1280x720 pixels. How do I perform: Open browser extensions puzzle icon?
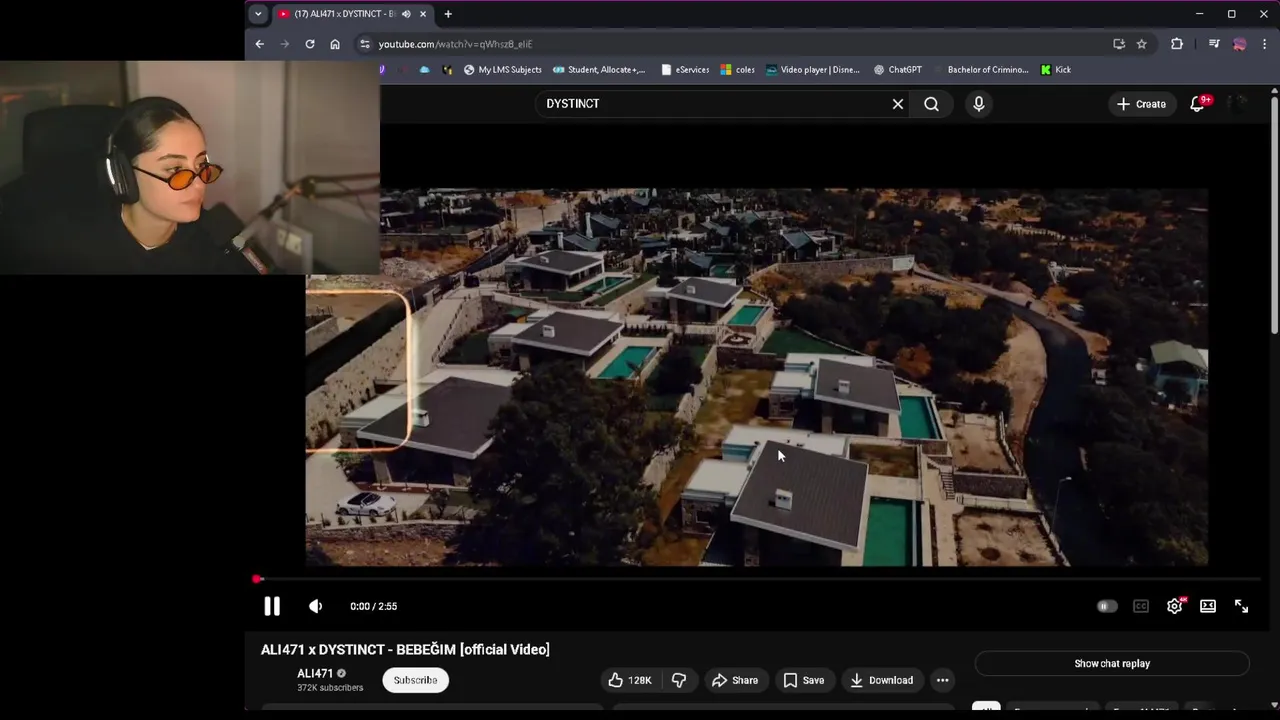(1177, 44)
